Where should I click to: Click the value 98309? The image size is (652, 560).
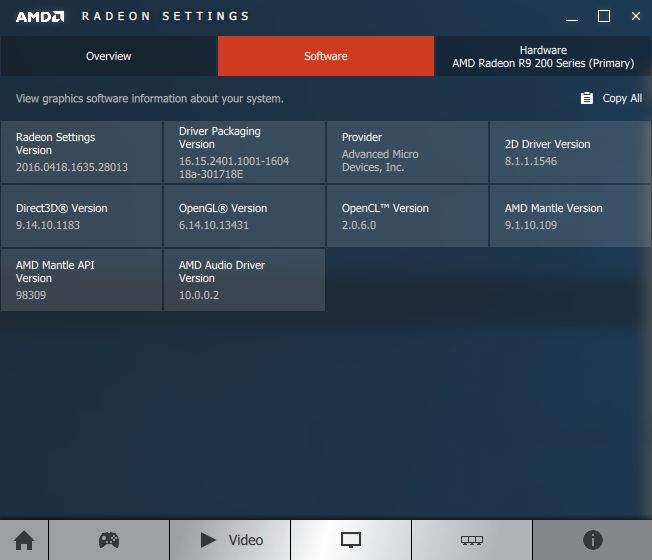31,295
